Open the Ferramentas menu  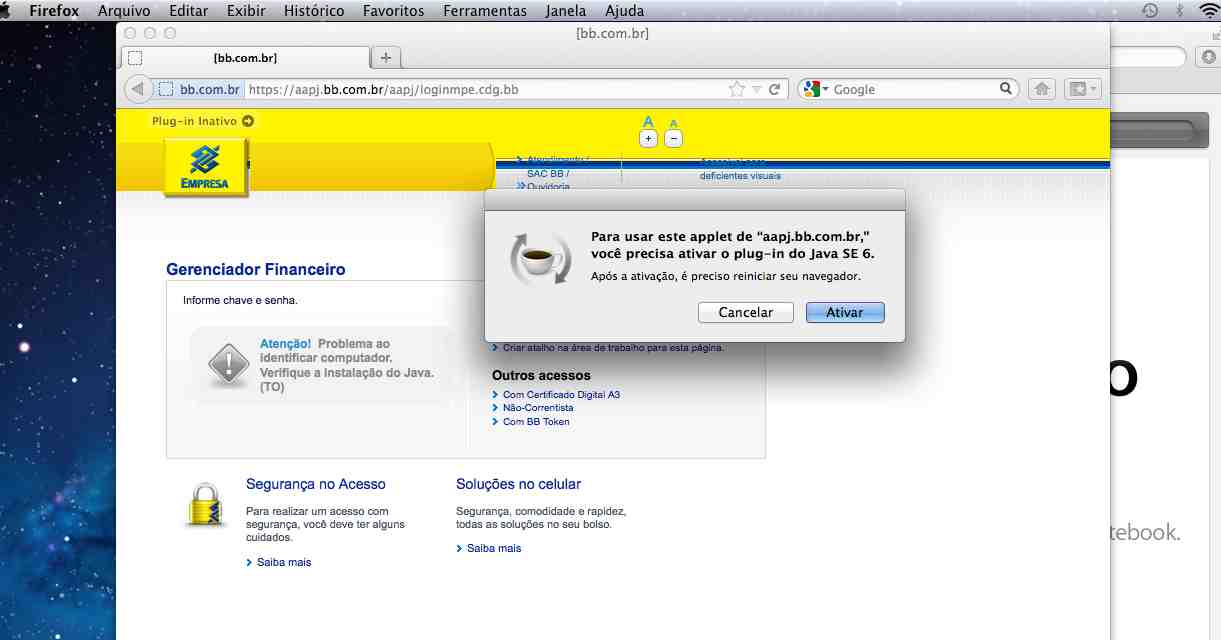pos(485,11)
